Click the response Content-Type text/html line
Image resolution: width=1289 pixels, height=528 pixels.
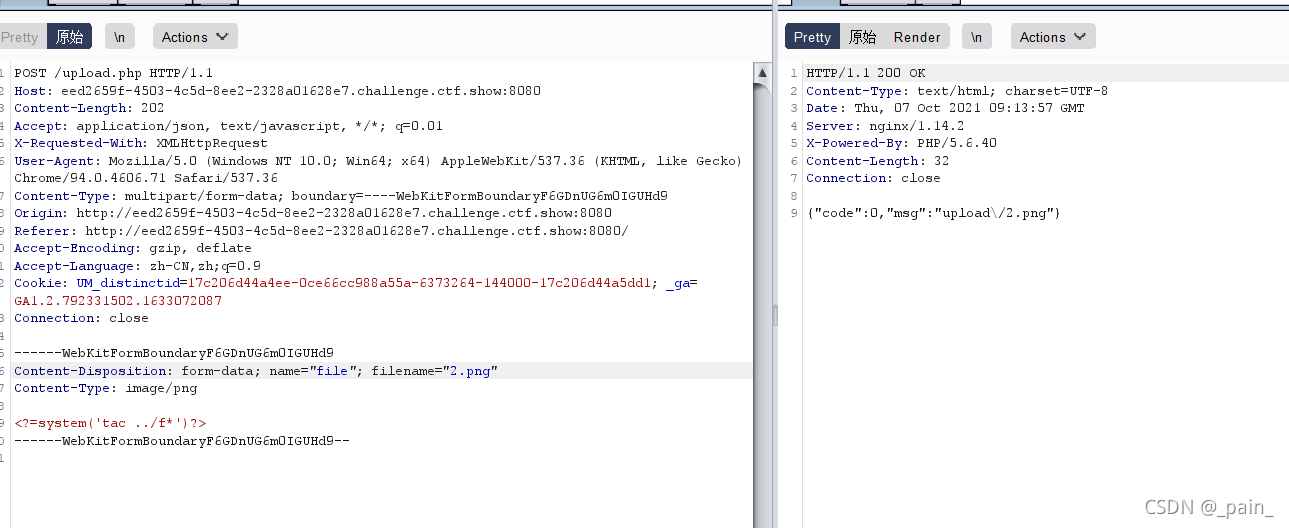957,91
